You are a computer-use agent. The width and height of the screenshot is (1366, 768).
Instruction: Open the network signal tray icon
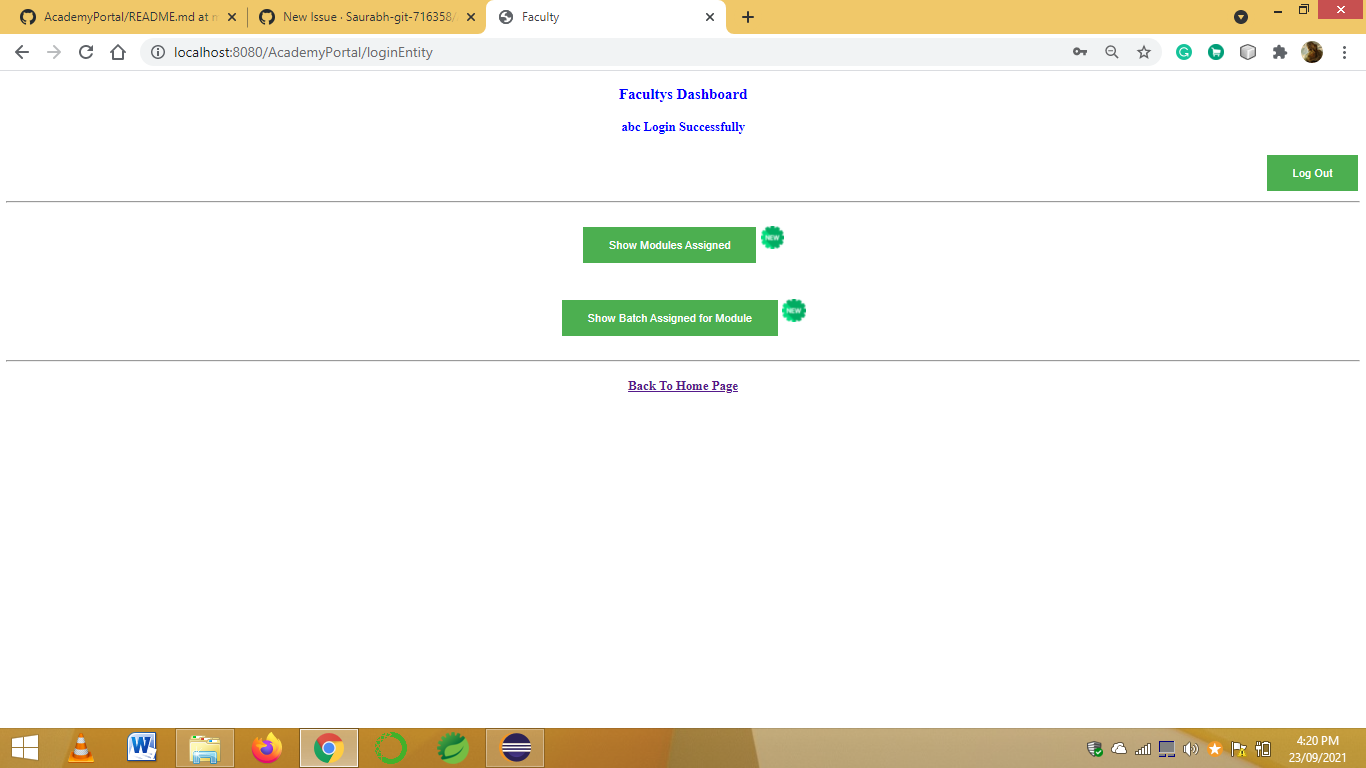[1143, 748]
